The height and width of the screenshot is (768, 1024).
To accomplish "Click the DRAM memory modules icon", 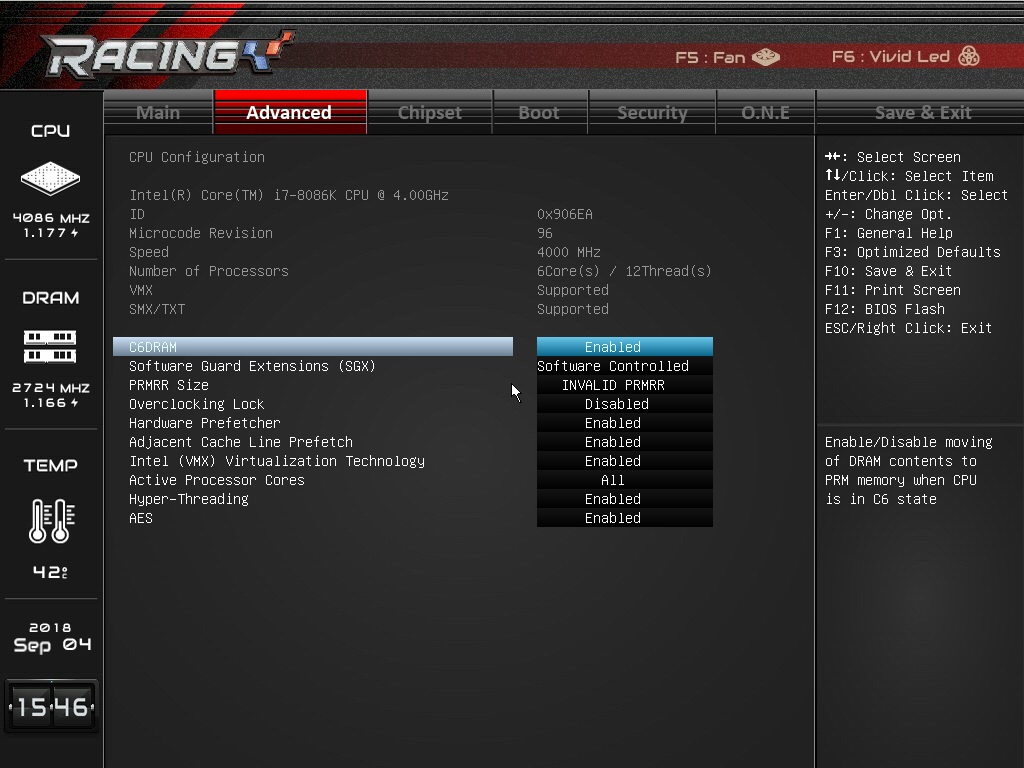I will pos(50,346).
